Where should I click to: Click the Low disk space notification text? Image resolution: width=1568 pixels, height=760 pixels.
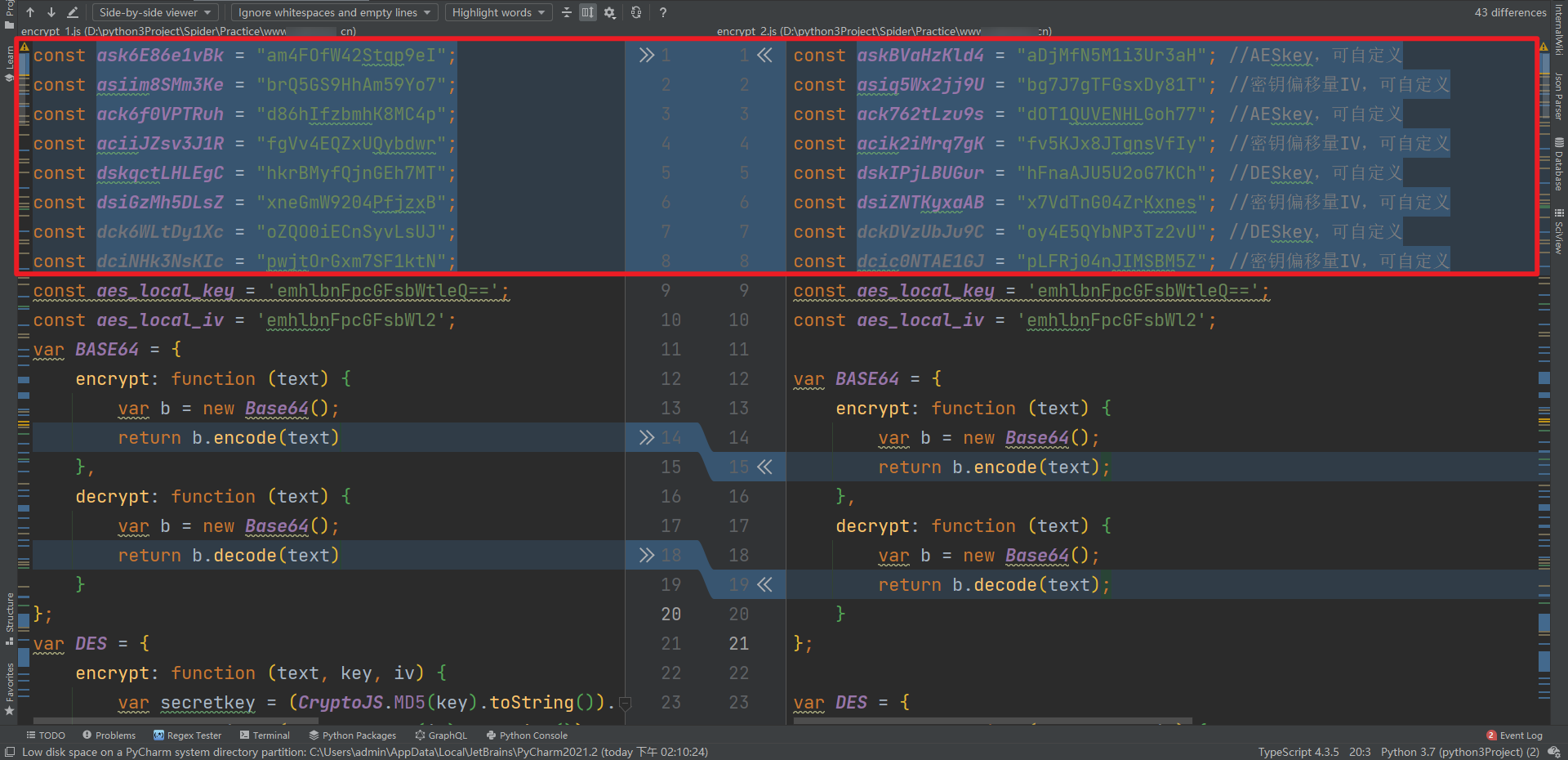click(x=365, y=752)
